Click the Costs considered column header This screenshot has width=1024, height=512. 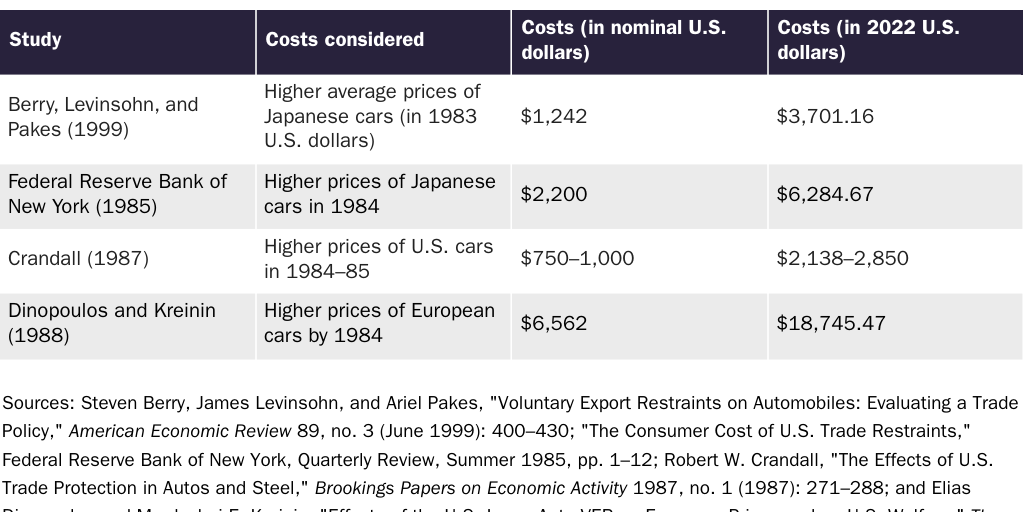[x=344, y=40]
